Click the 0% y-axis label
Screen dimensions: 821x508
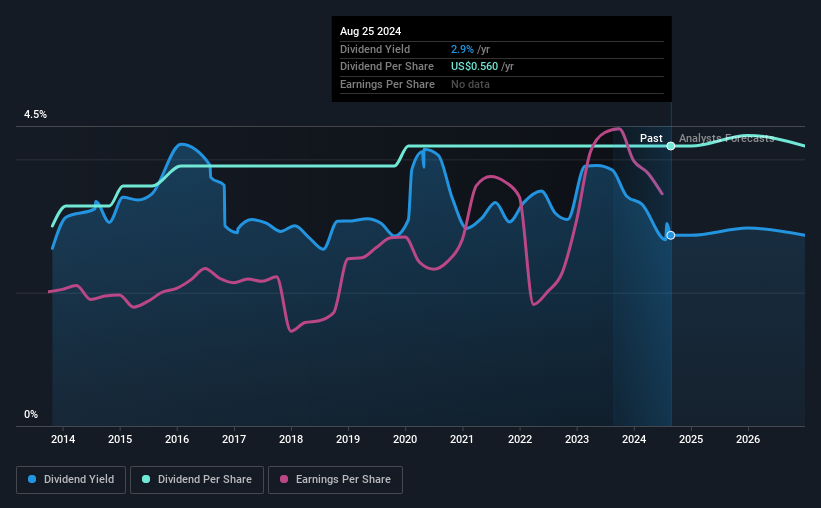[x=31, y=414]
